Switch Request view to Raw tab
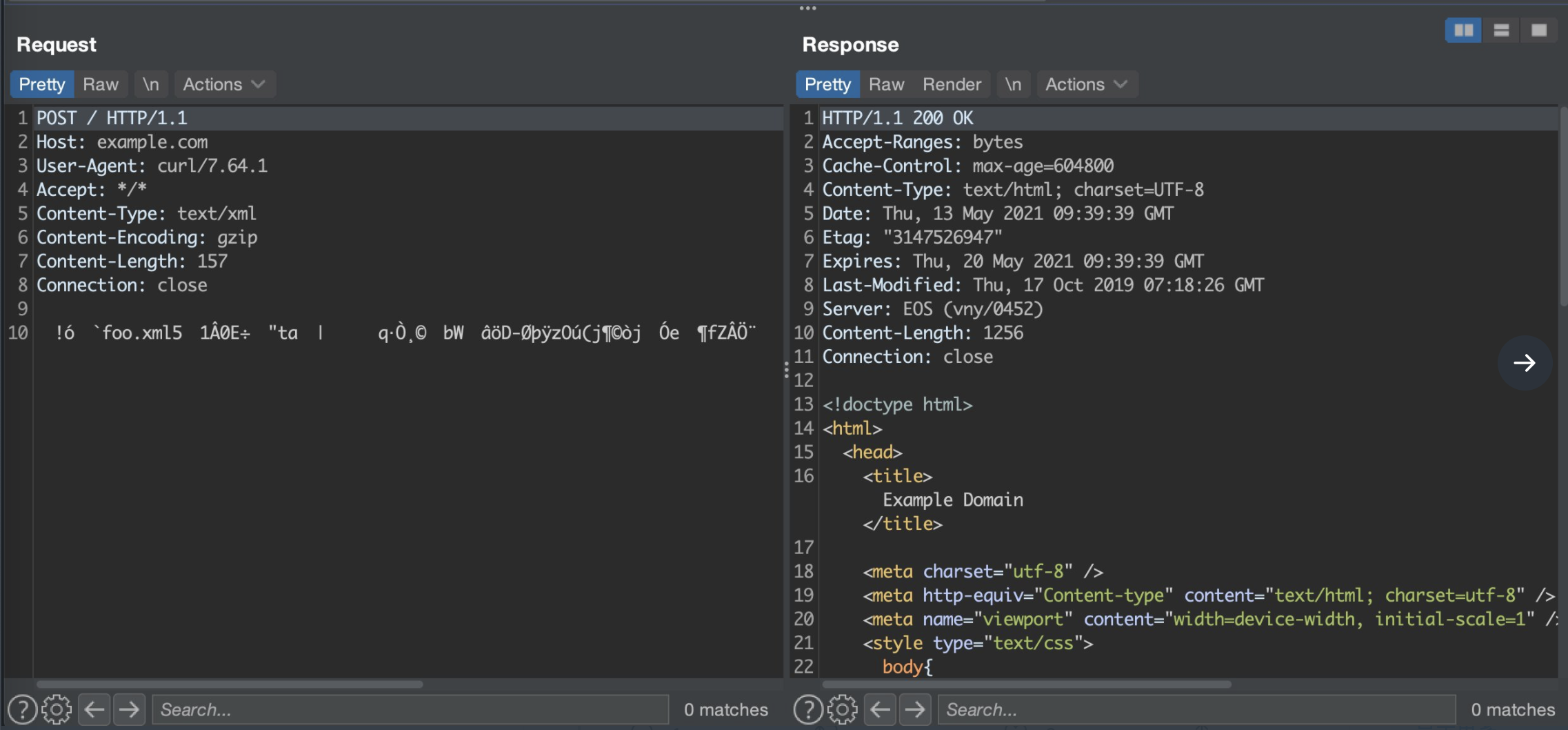1568x730 pixels. [101, 84]
